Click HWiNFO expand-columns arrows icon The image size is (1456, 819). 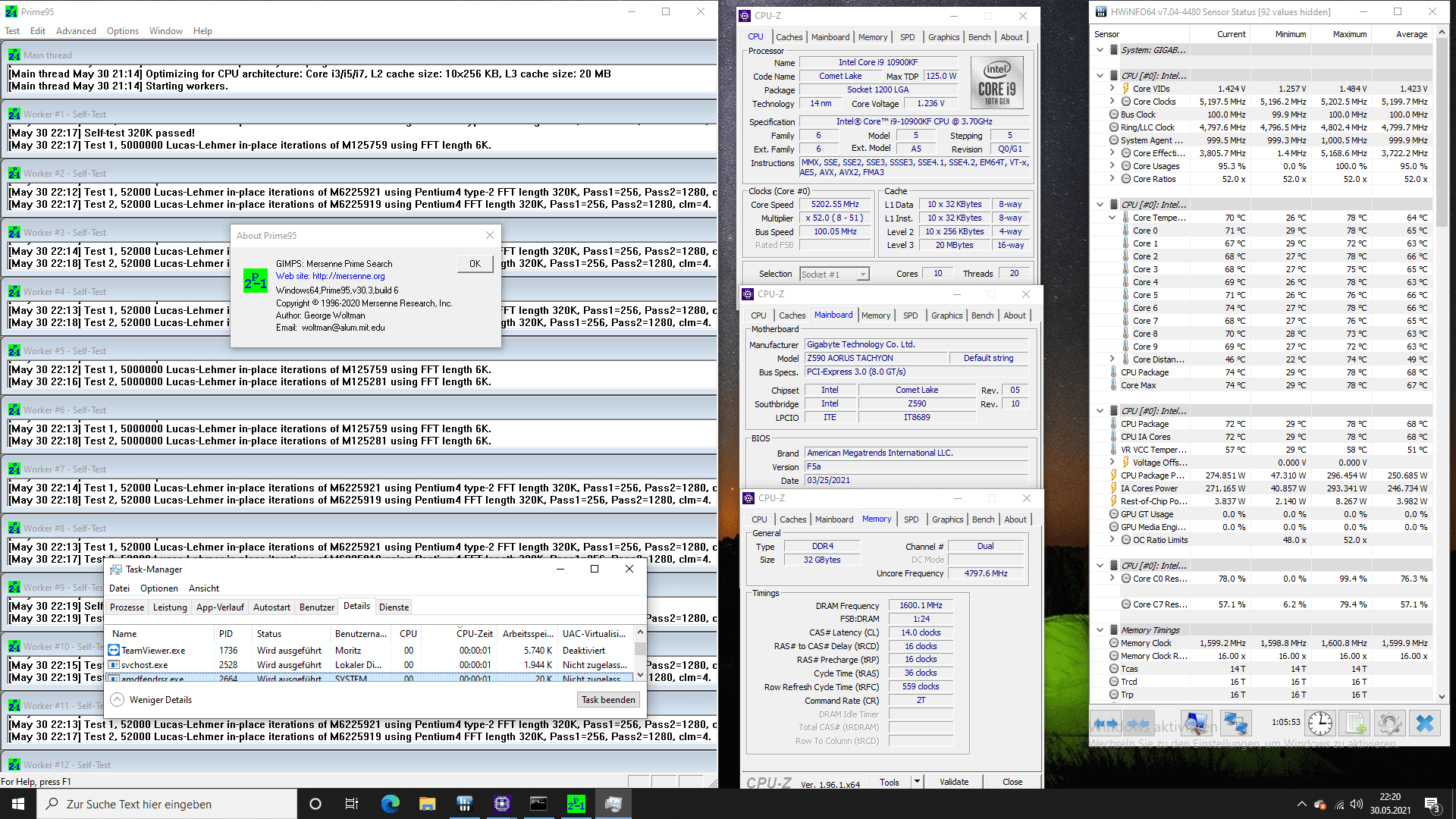coord(1106,723)
